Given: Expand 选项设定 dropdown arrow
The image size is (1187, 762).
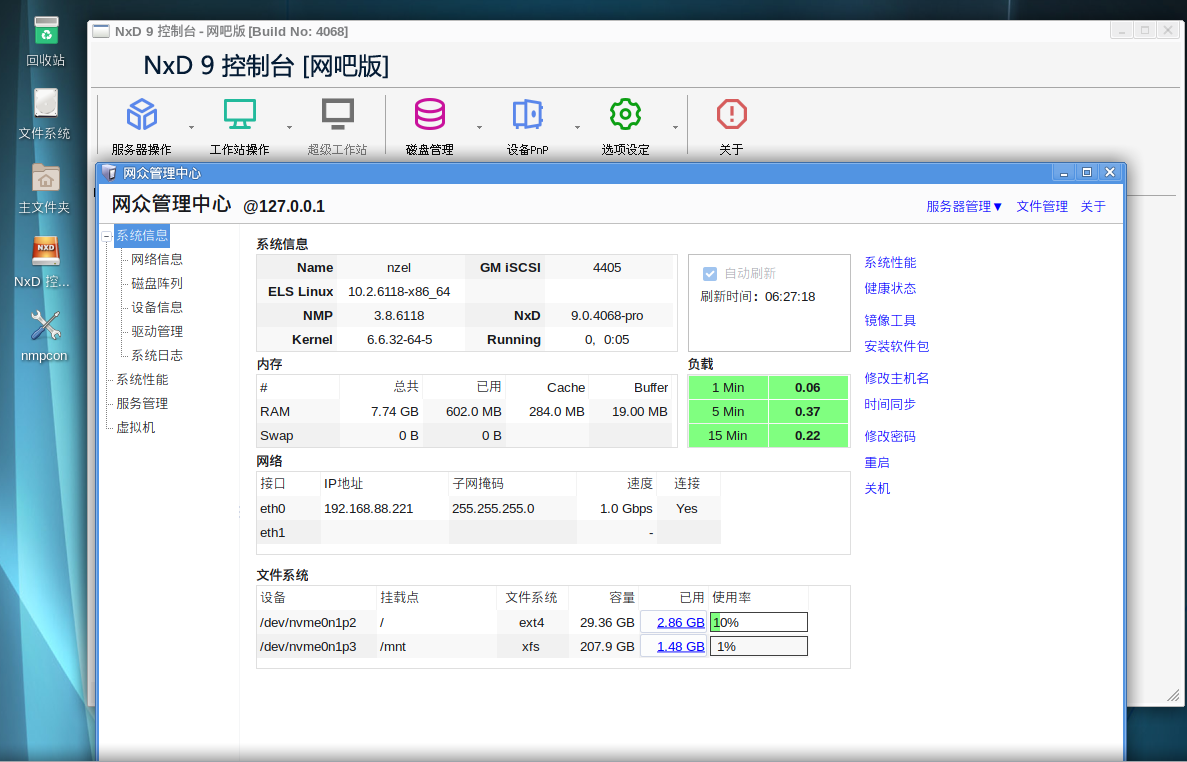Looking at the screenshot, I should coord(675,127).
